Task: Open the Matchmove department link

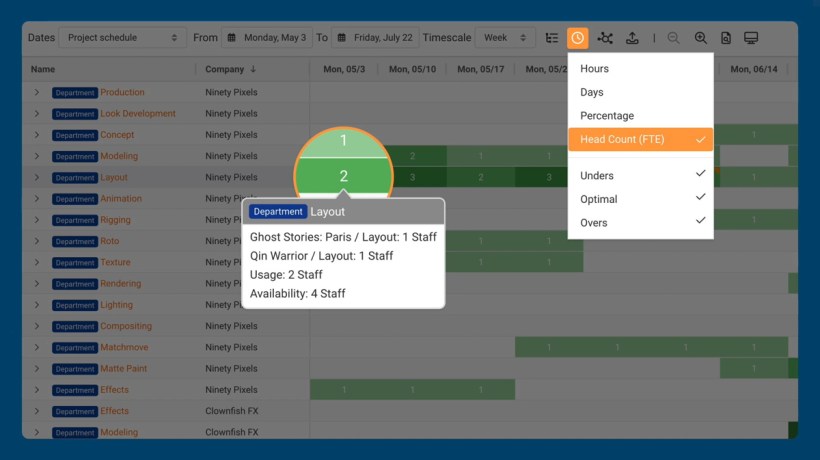Action: point(126,347)
